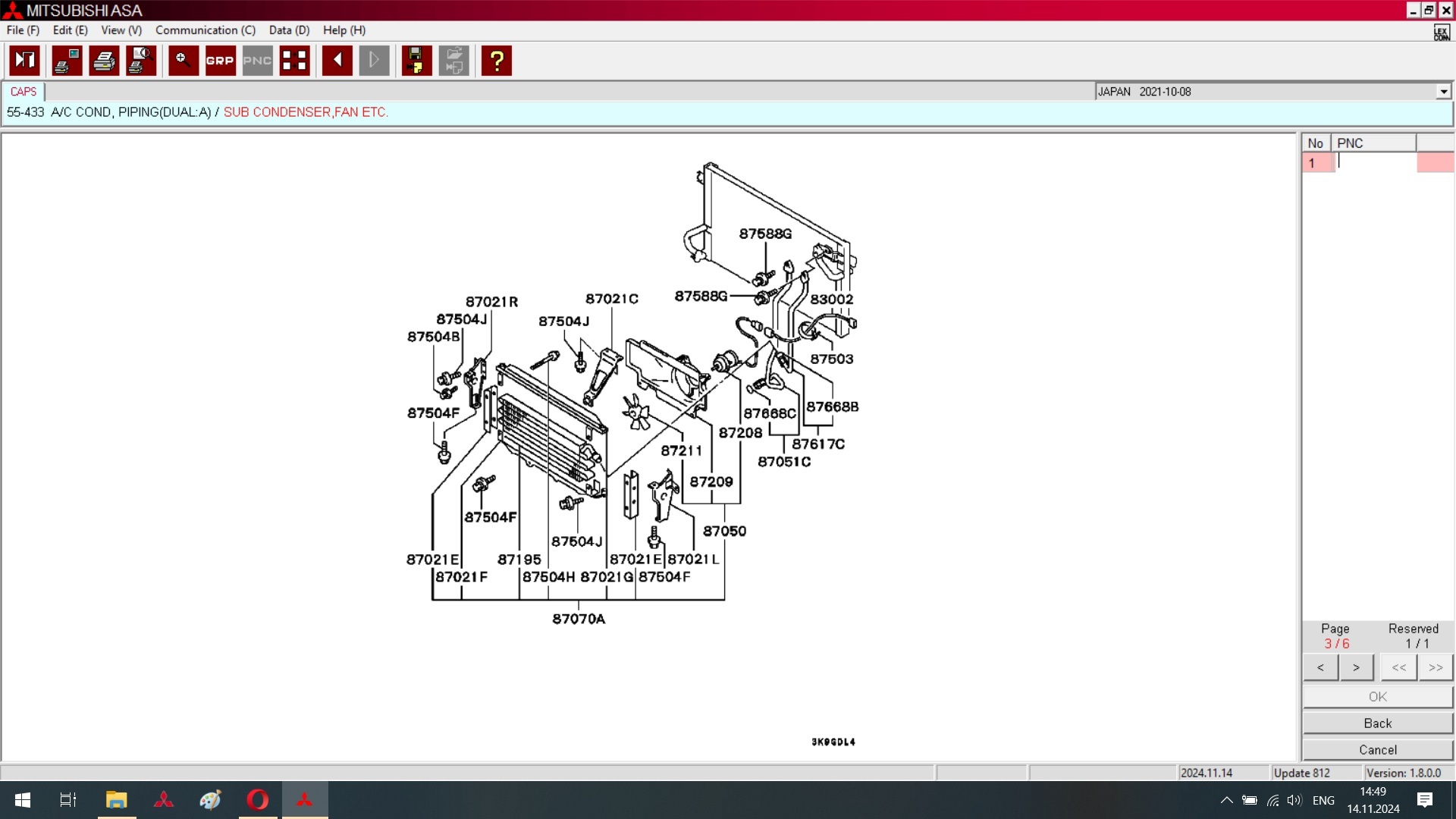
Task: Click the four-squares illustration list icon
Action: pos(294,61)
